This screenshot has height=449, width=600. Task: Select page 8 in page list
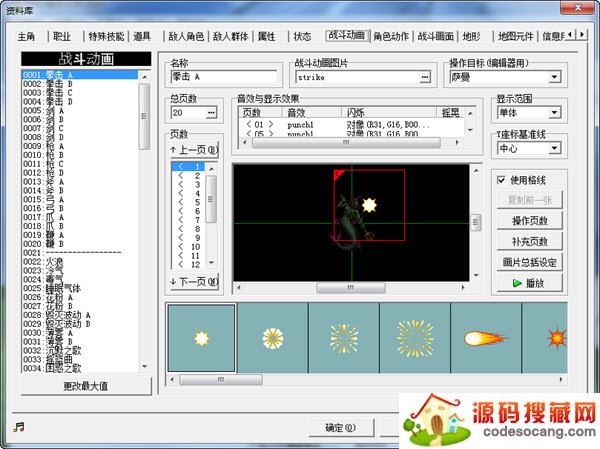tap(189, 229)
